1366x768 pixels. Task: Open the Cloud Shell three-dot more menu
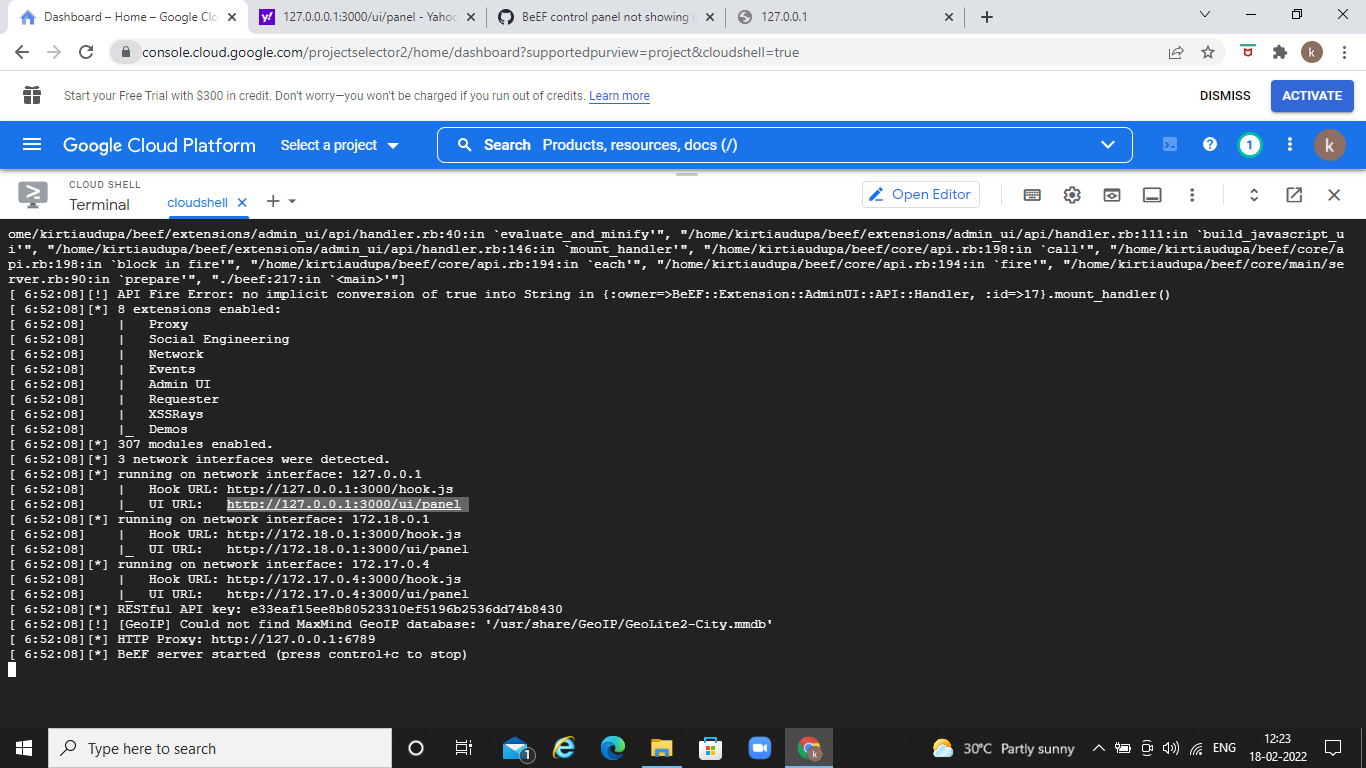pos(1191,195)
